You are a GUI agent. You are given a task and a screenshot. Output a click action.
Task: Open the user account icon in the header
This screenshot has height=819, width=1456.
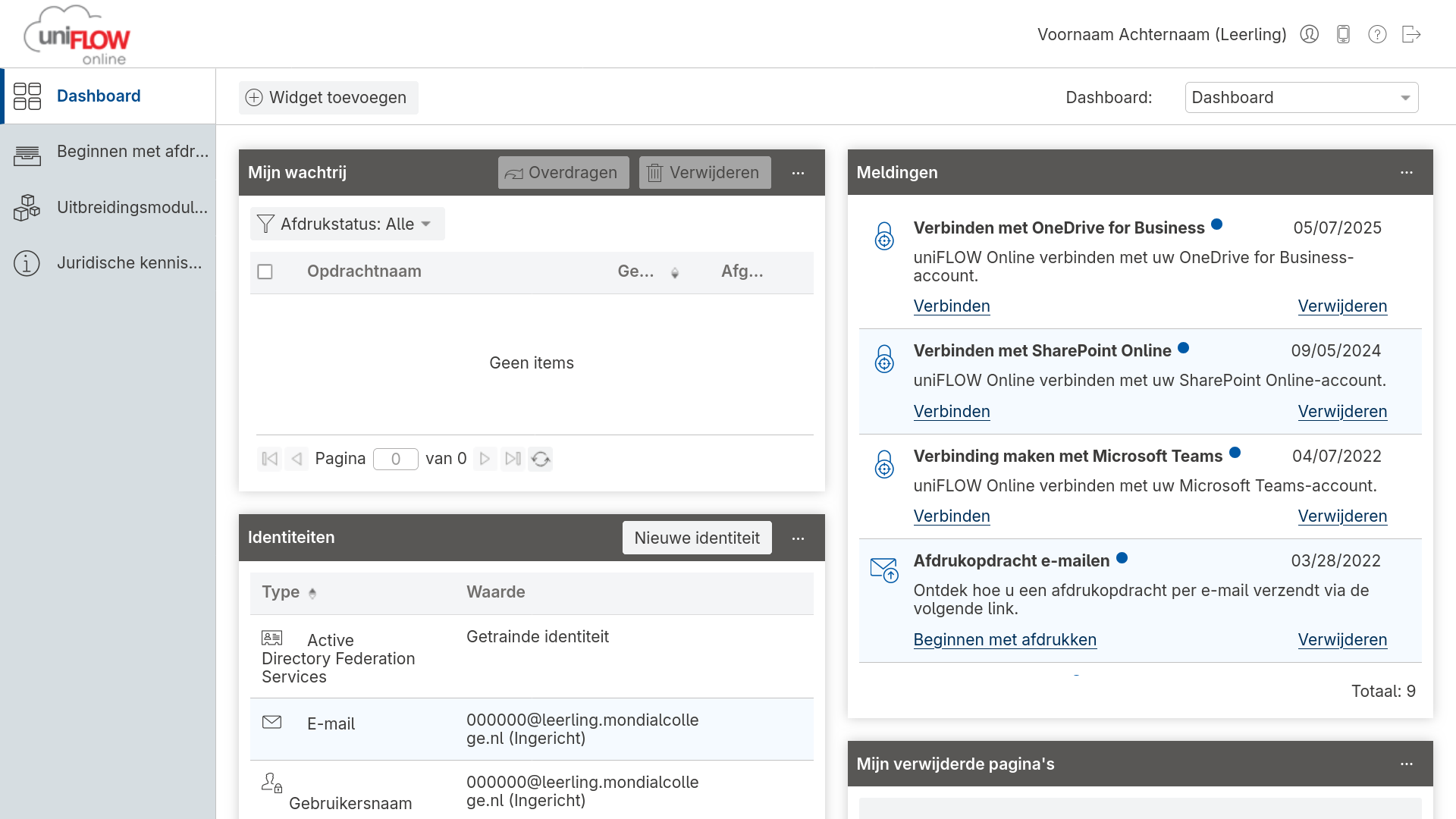tap(1309, 34)
